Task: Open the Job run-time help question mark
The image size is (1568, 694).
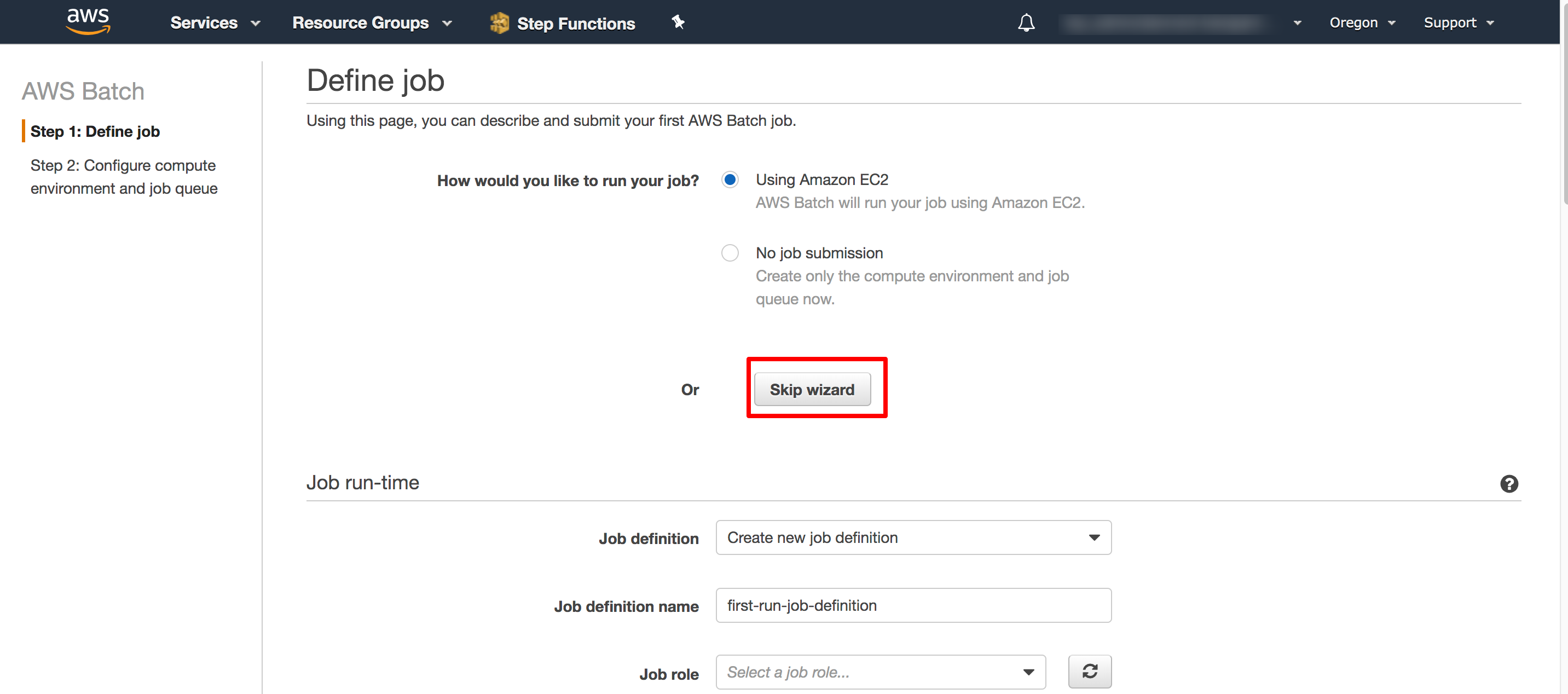Action: [x=1509, y=484]
